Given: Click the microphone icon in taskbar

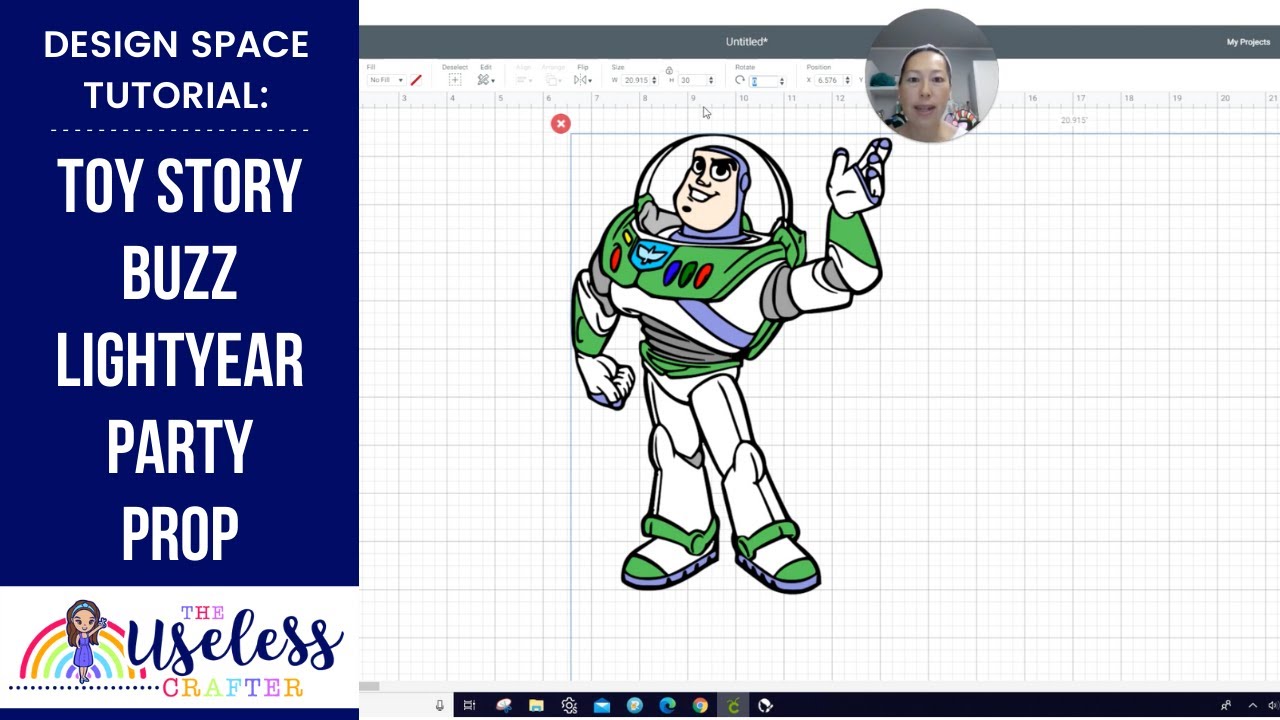Looking at the screenshot, I should click(x=439, y=705).
